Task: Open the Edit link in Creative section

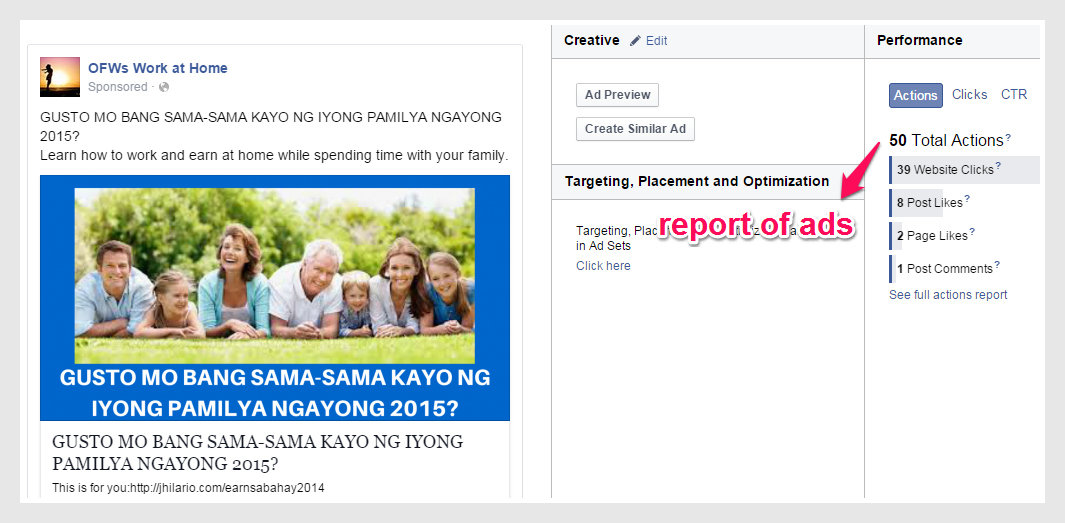Action: pos(656,41)
